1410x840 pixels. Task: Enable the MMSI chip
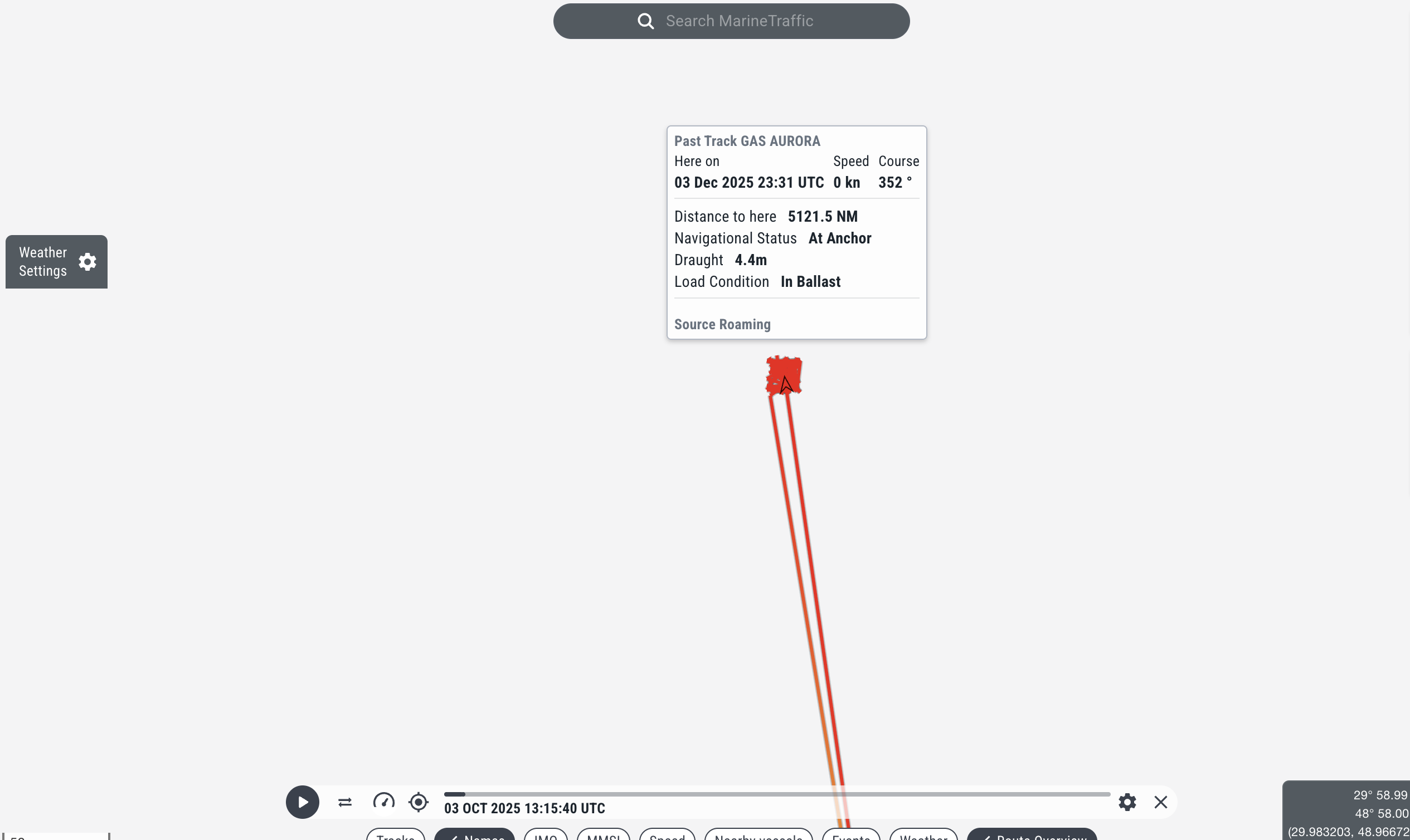point(603,836)
